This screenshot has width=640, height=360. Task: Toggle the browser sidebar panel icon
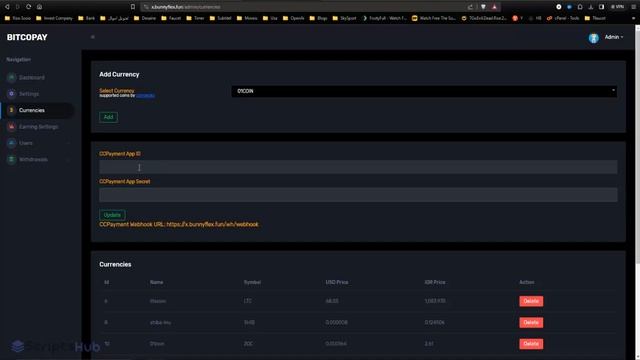[x=601, y=7]
